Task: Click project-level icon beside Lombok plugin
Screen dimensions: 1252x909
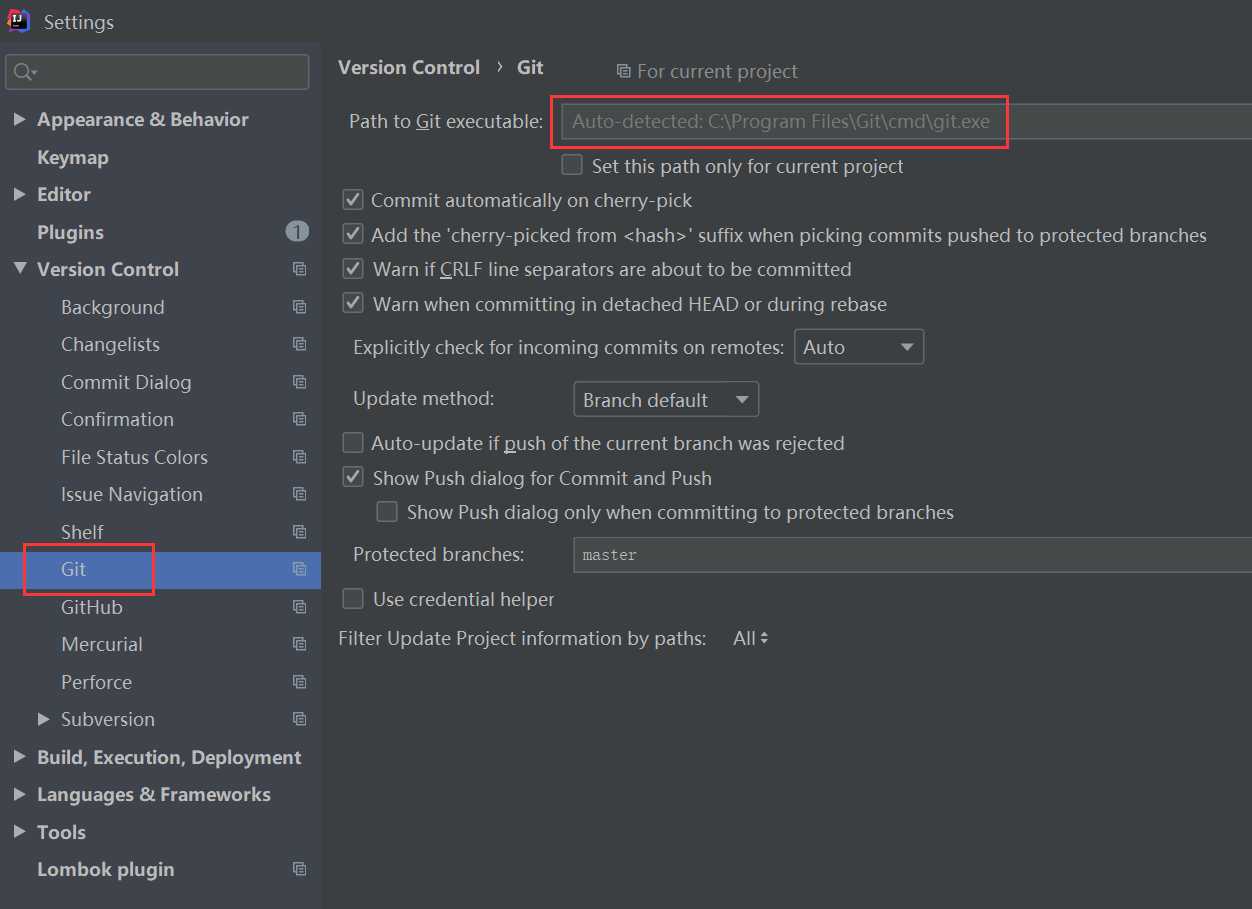Action: click(x=299, y=869)
